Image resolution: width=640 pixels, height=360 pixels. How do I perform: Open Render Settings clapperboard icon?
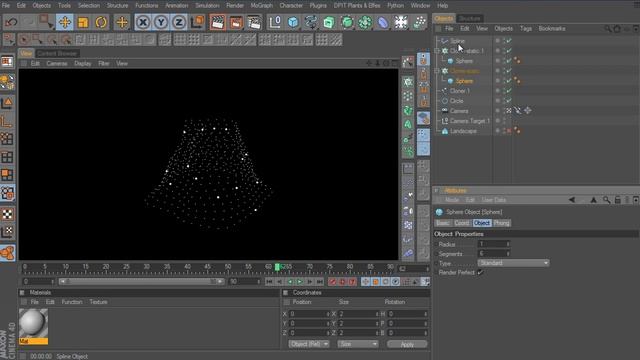coord(254,22)
